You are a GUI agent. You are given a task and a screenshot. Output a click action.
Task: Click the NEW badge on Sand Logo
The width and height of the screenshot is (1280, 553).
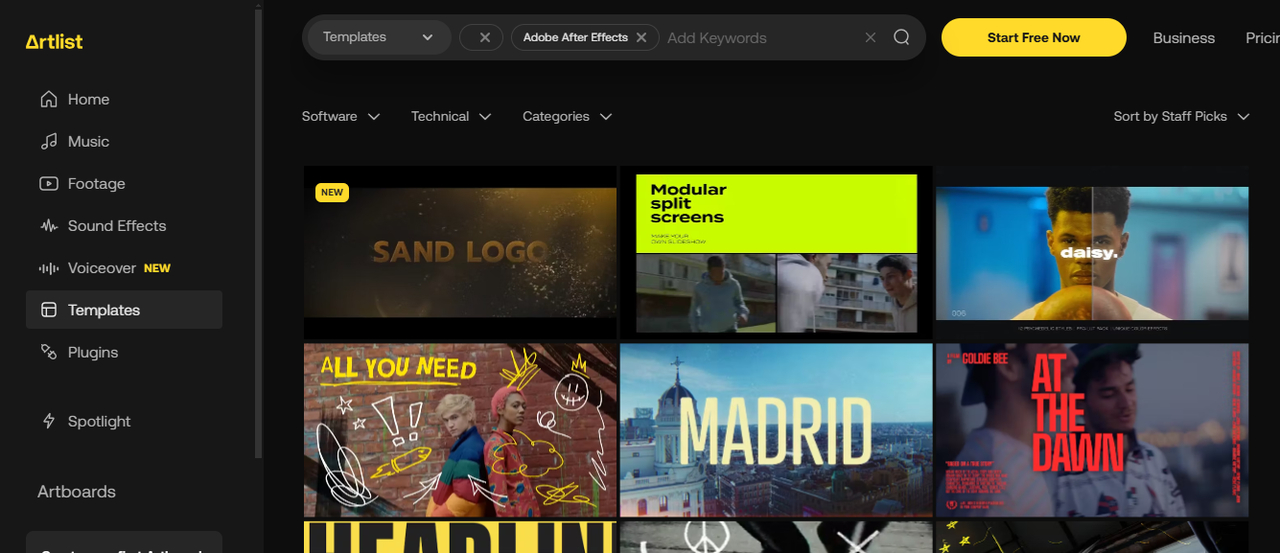(x=332, y=192)
